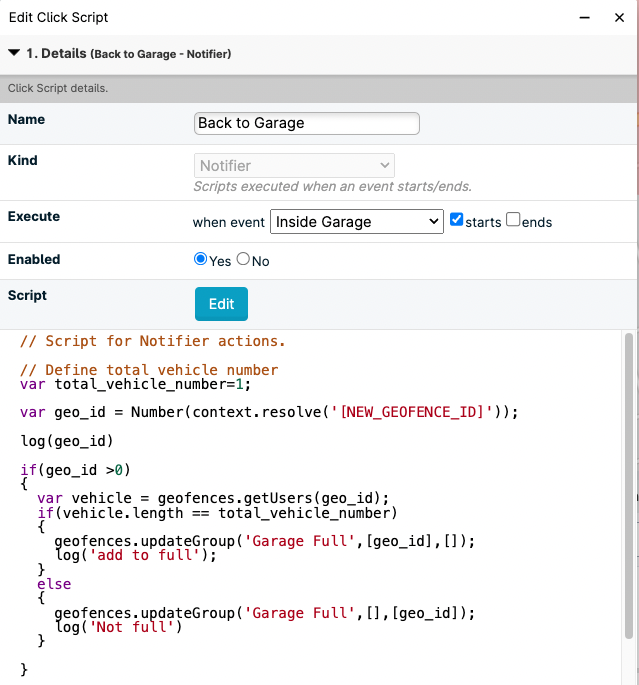Screen dimensions: 639x685
Task: Open the Kind dropdown showing Notifier
Action: (x=294, y=166)
